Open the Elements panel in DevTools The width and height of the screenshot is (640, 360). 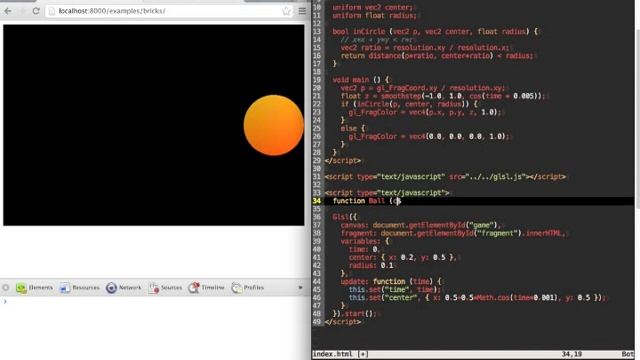click(34, 288)
